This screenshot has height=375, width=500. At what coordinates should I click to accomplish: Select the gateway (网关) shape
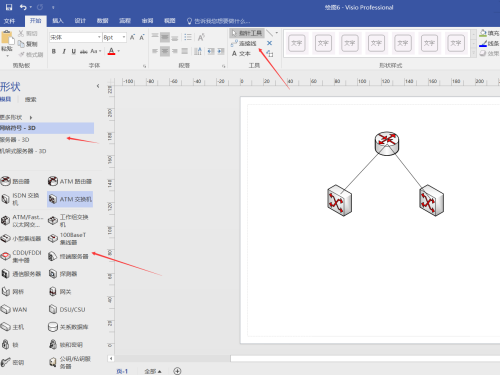click(x=60, y=292)
